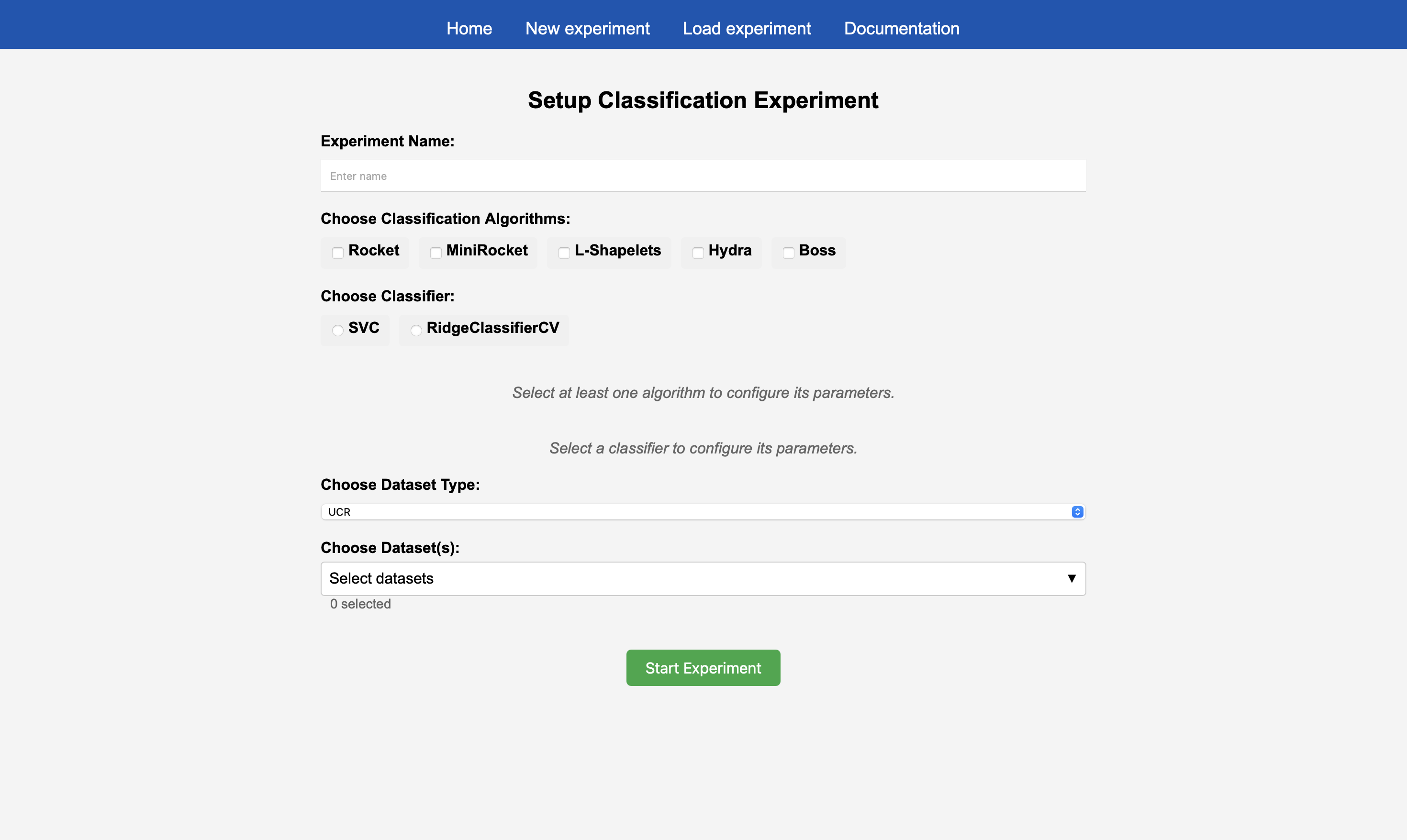This screenshot has height=840, width=1407.
Task: Pick the RidgeClassifierCV radio button
Action: click(x=415, y=330)
